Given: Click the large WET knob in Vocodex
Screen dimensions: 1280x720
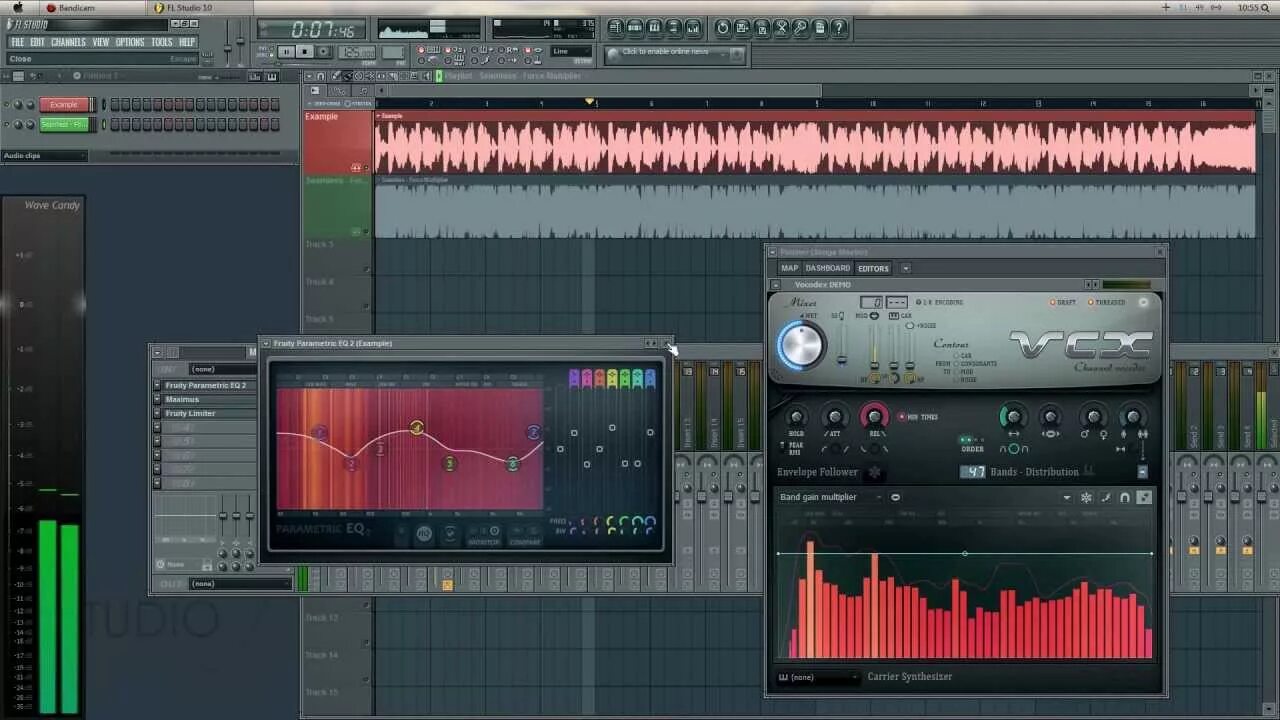Looking at the screenshot, I should pyautogui.click(x=801, y=345).
